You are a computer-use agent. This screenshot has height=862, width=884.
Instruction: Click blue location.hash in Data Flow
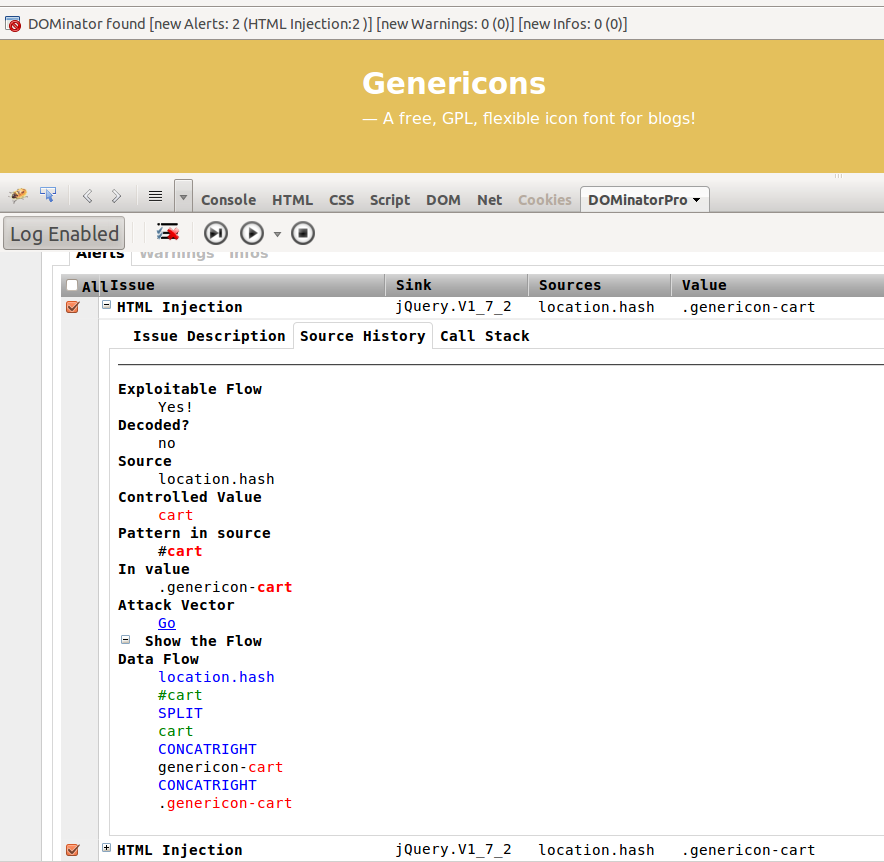[216, 677]
